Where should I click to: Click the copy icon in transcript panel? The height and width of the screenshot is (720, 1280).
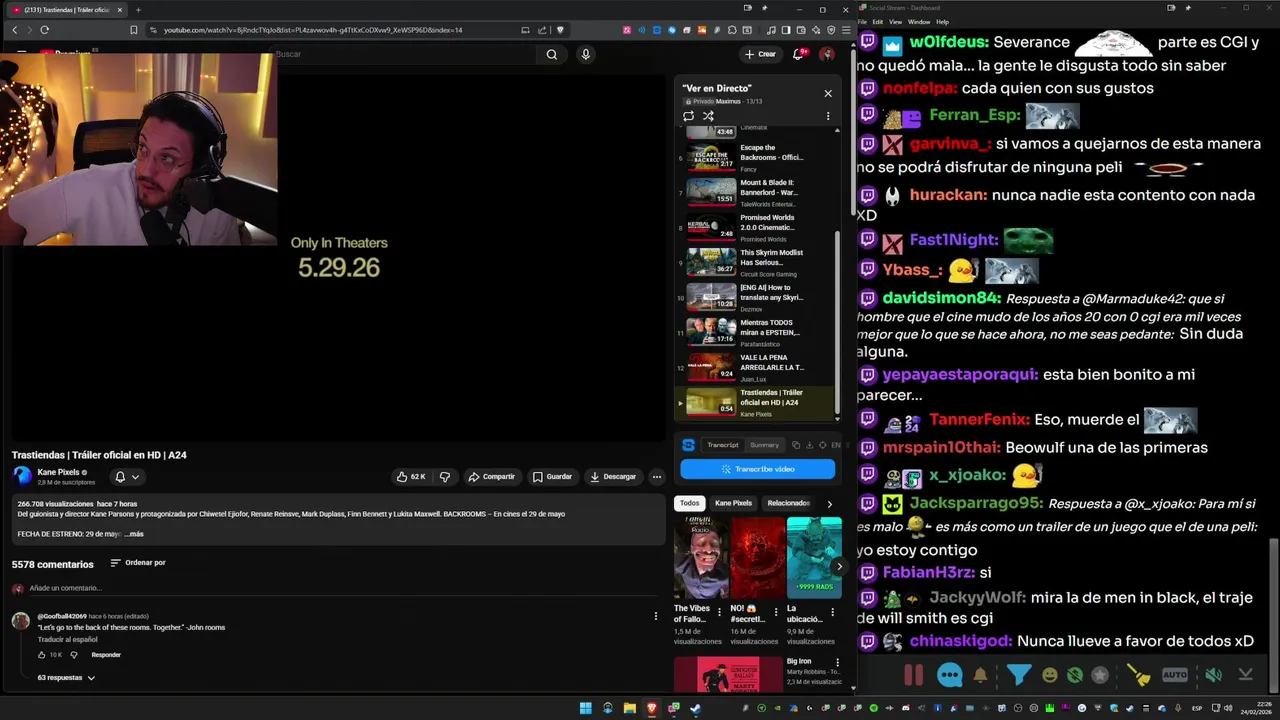tap(796, 445)
